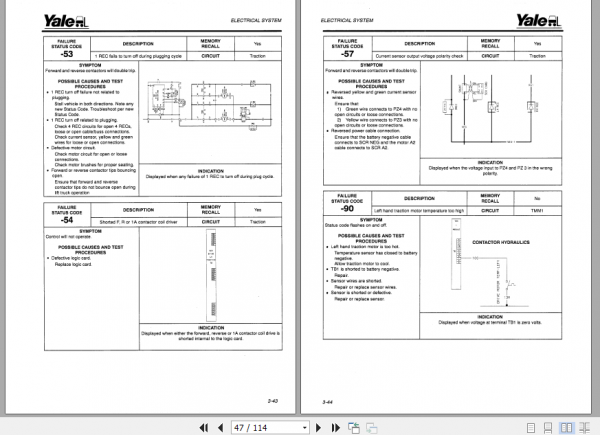Click the wiring diagram for code -57
Screen dimensions: 600x435
491,109
